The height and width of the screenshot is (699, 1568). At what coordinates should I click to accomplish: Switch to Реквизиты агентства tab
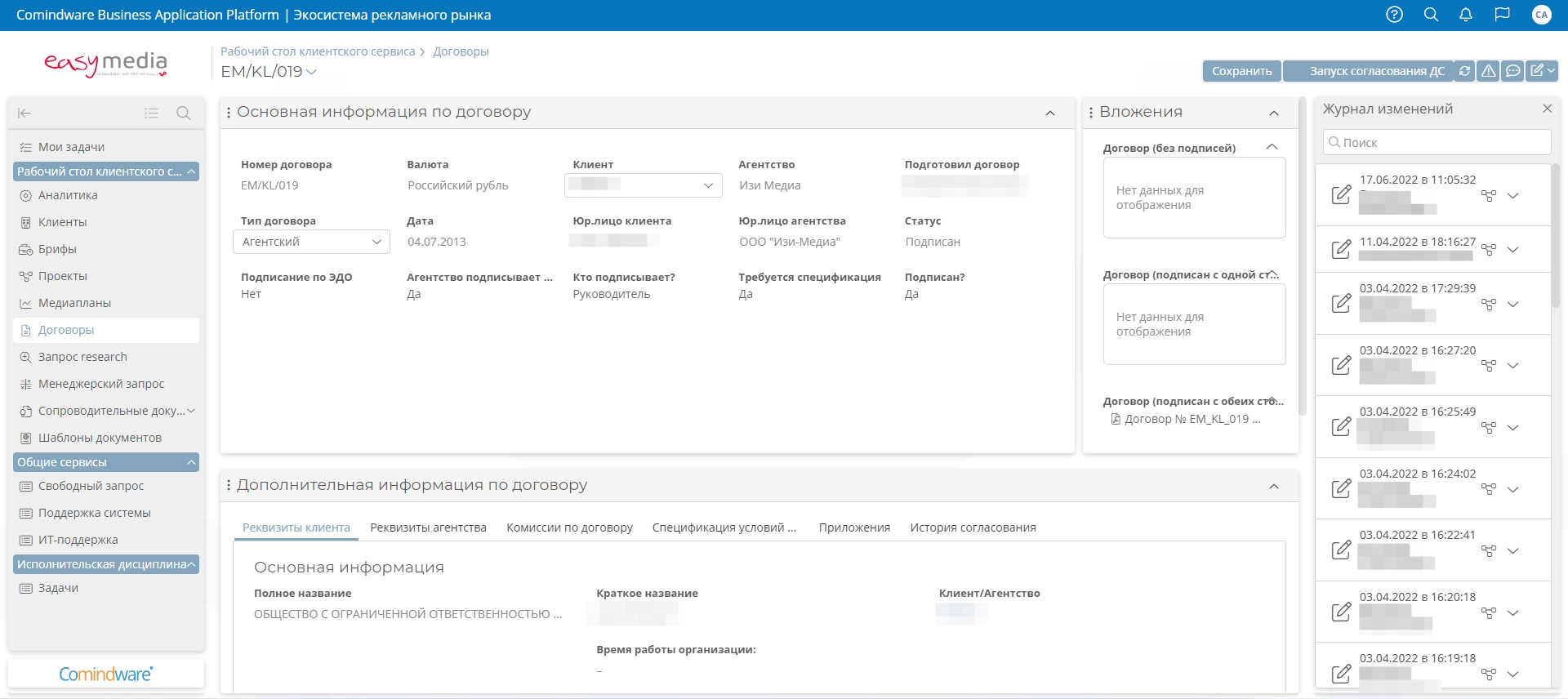pyautogui.click(x=428, y=528)
